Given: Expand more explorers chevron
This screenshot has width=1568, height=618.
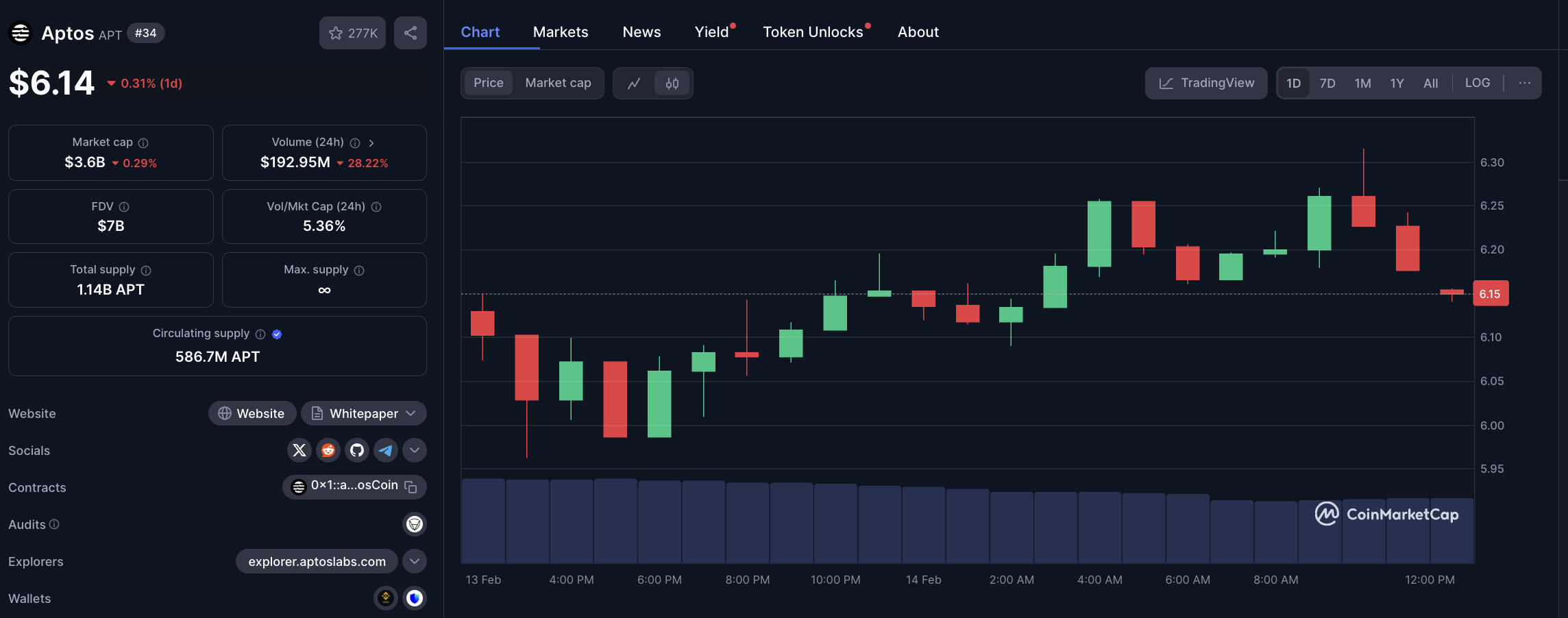Looking at the screenshot, I should click(x=415, y=561).
